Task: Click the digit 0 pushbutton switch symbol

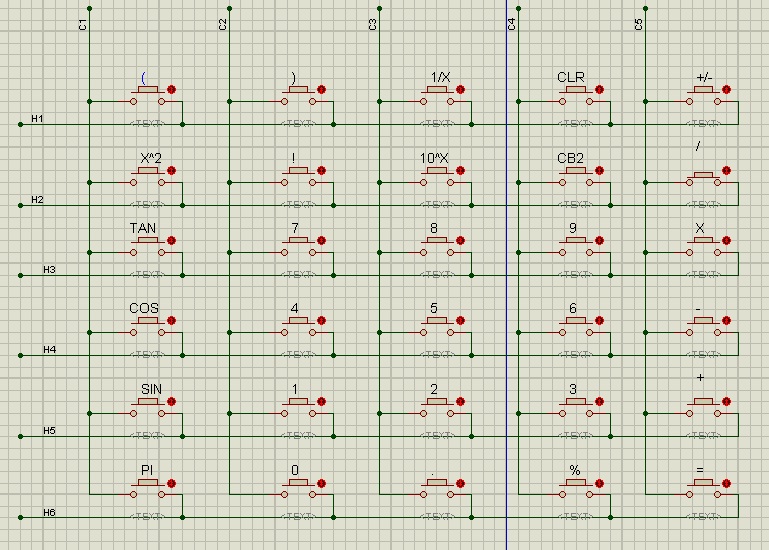Action: click(x=298, y=489)
